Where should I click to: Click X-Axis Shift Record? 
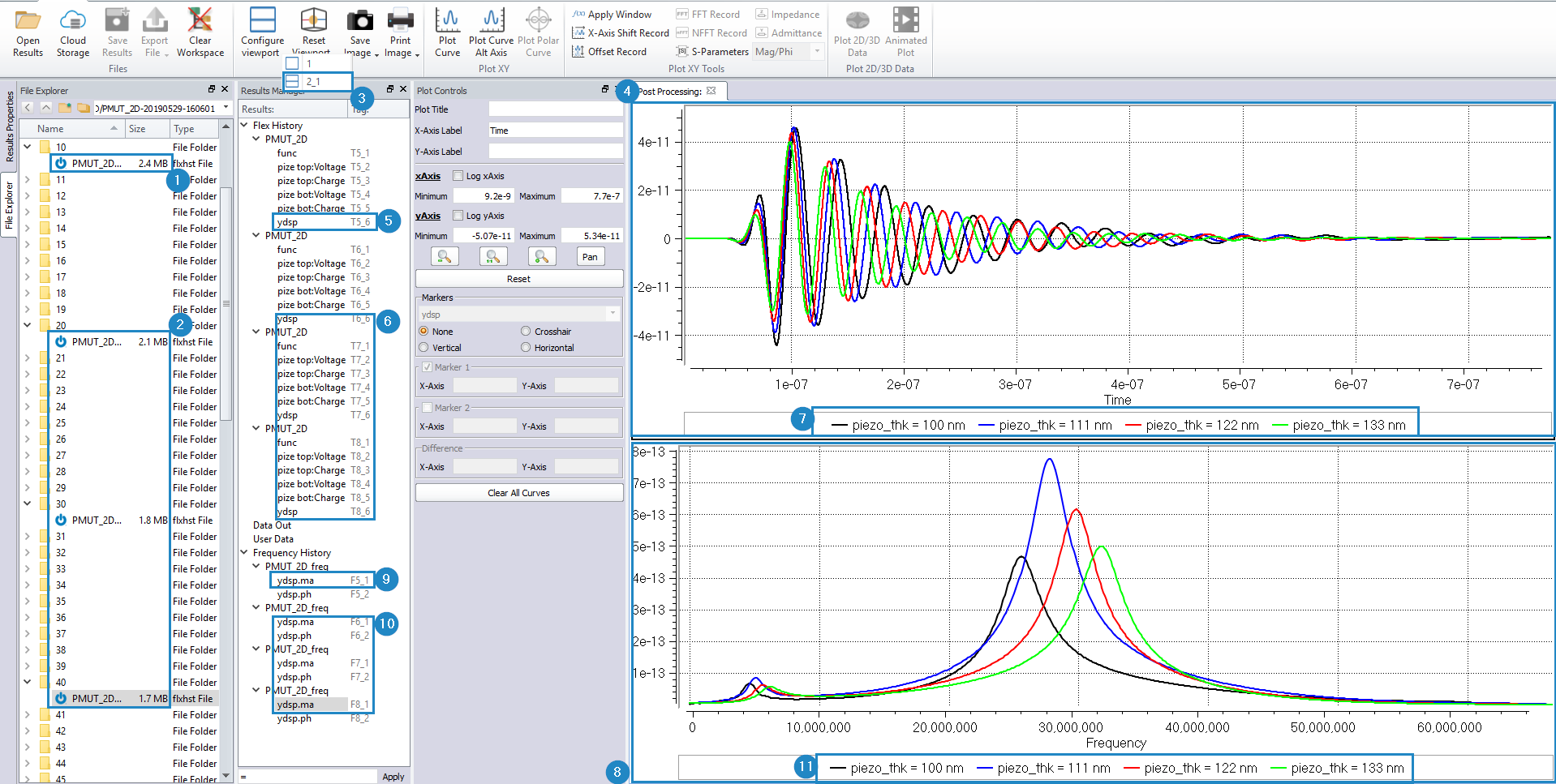tap(621, 33)
